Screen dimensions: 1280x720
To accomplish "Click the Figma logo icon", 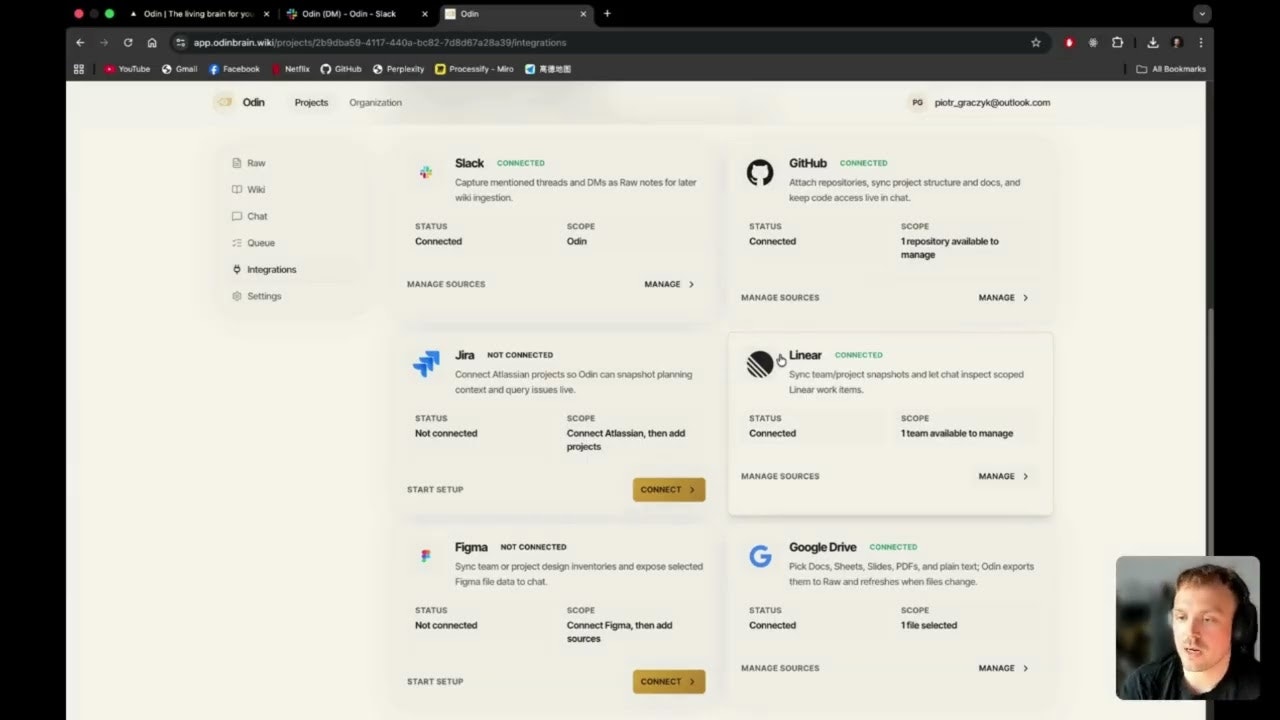I will pos(426,556).
